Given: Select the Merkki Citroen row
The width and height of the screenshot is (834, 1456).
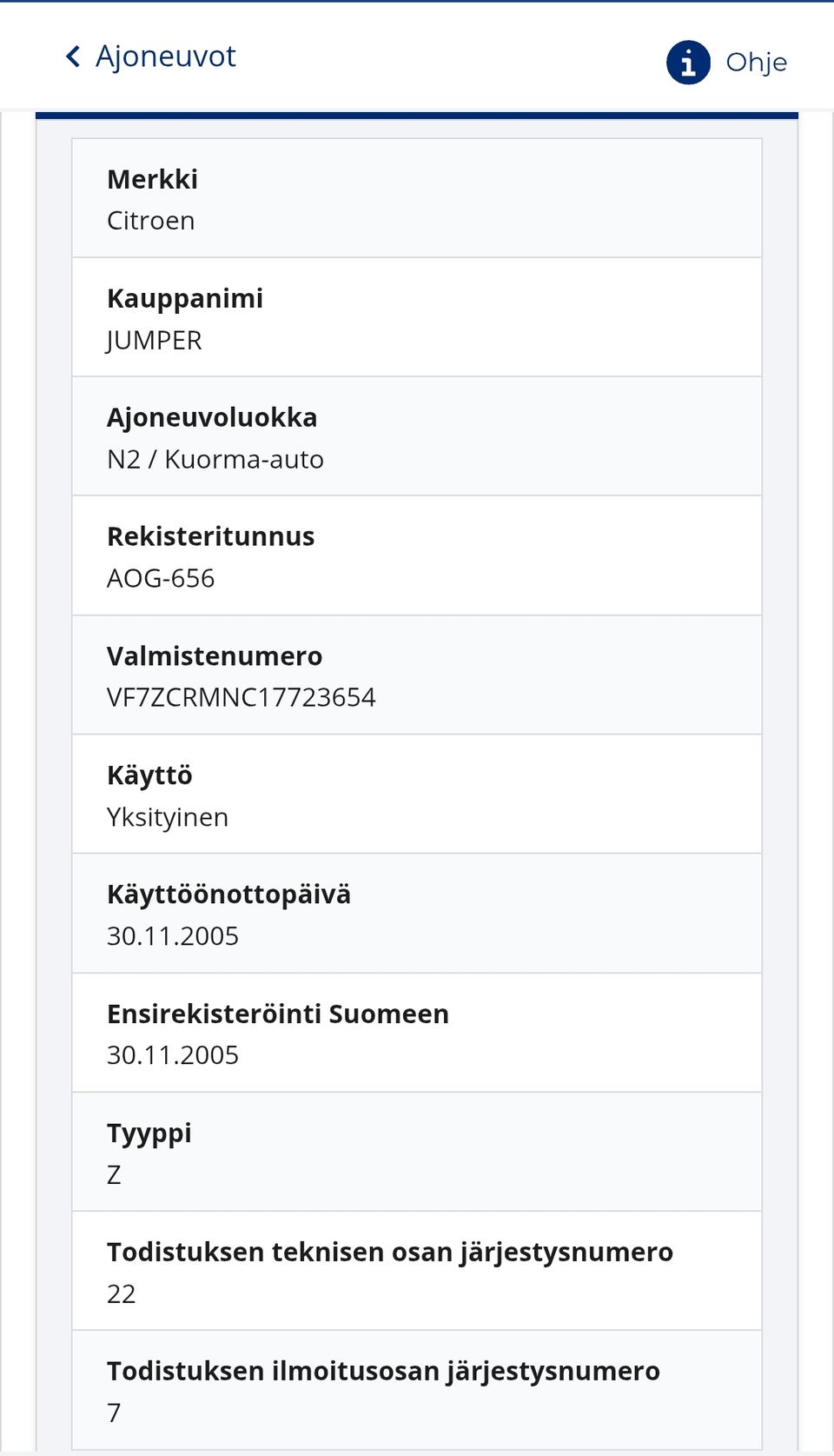Looking at the screenshot, I should (417, 199).
